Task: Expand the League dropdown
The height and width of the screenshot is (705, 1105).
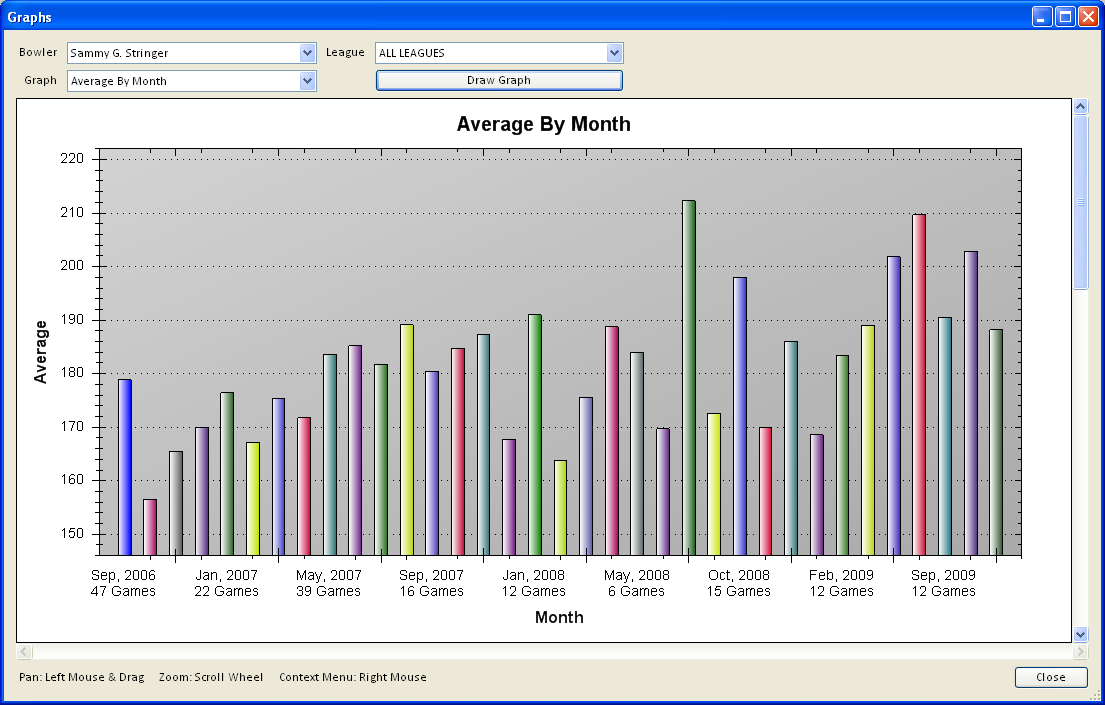Action: [x=614, y=53]
